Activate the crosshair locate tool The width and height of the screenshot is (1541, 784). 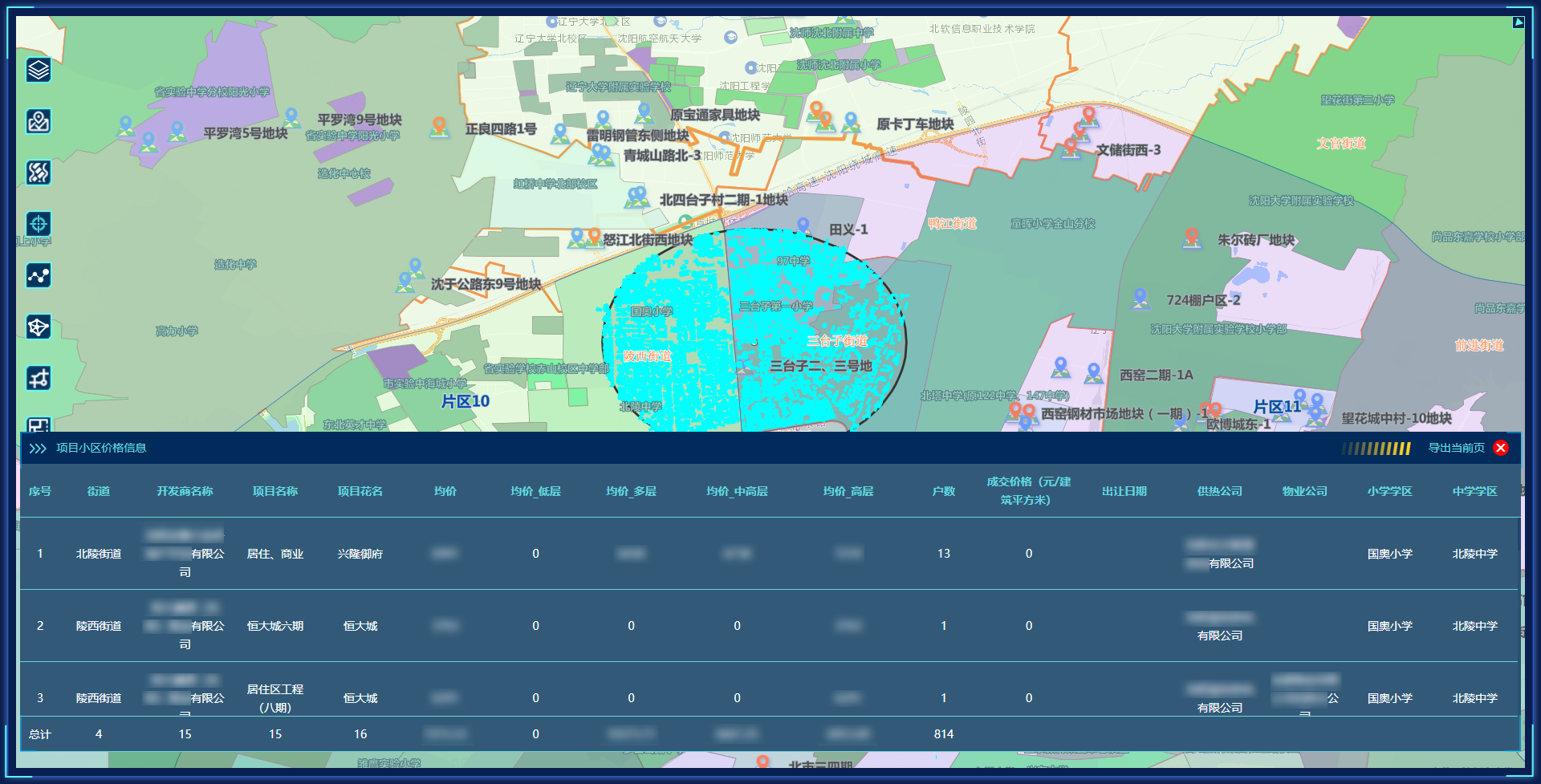tap(39, 224)
